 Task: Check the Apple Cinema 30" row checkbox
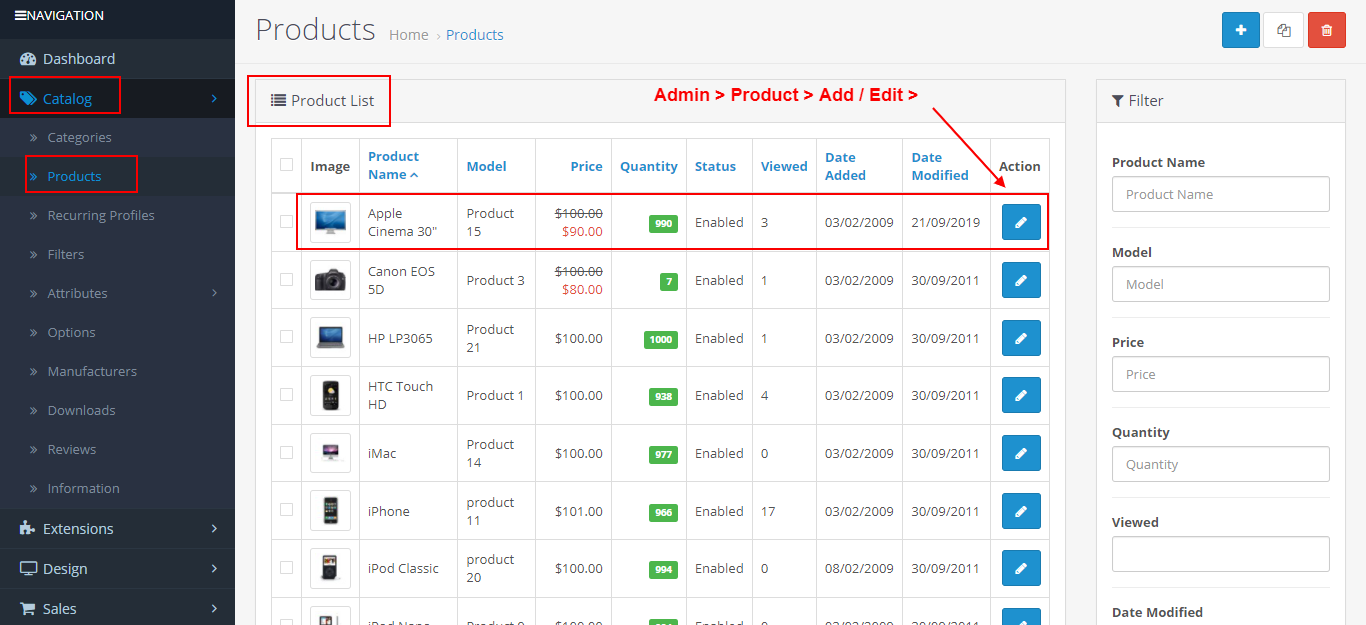coord(287,221)
